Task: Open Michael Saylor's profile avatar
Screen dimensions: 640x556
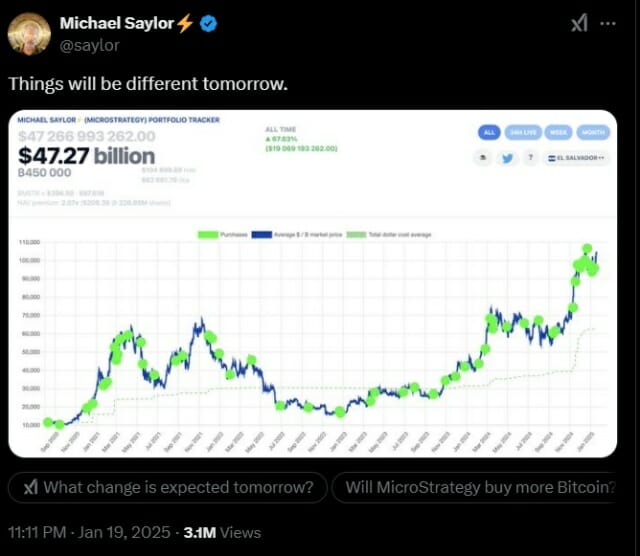Action: point(29,33)
